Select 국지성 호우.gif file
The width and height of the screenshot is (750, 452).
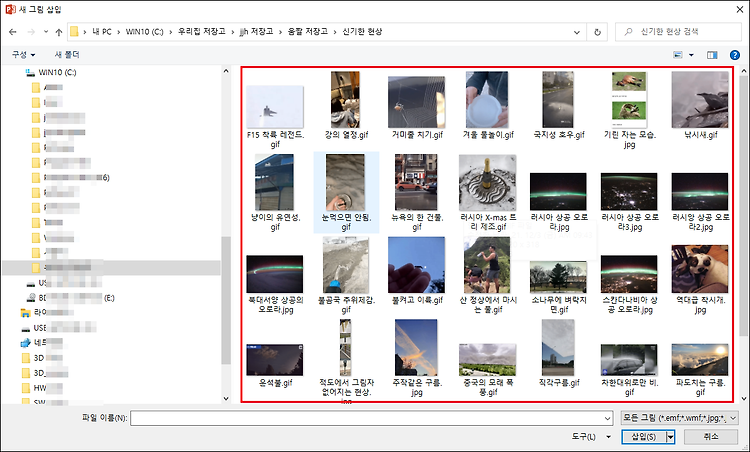click(x=559, y=106)
